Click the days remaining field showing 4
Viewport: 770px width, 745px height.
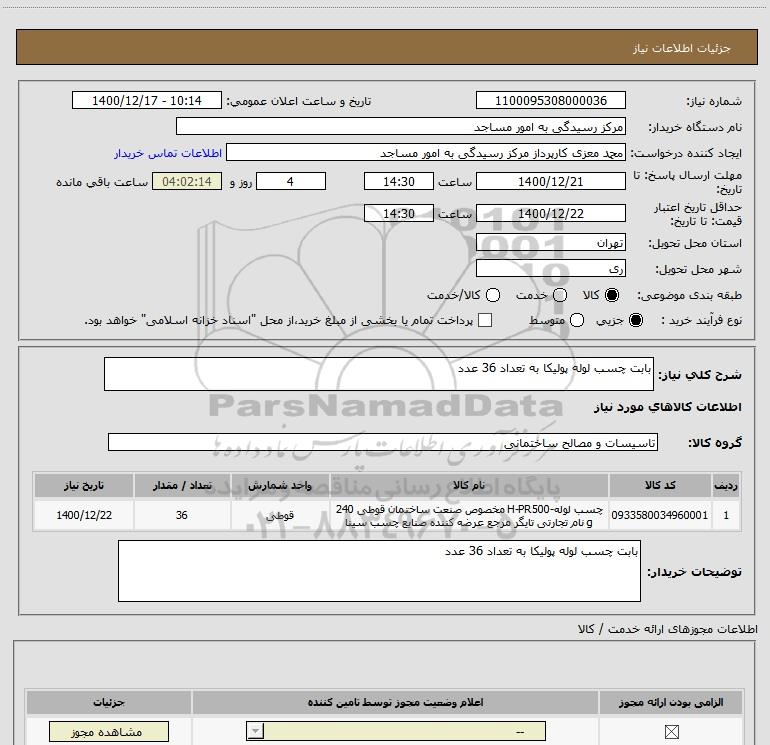tap(291, 181)
